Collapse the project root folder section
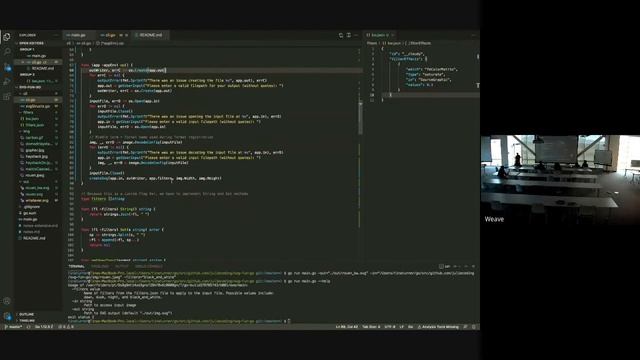 pos(38,87)
